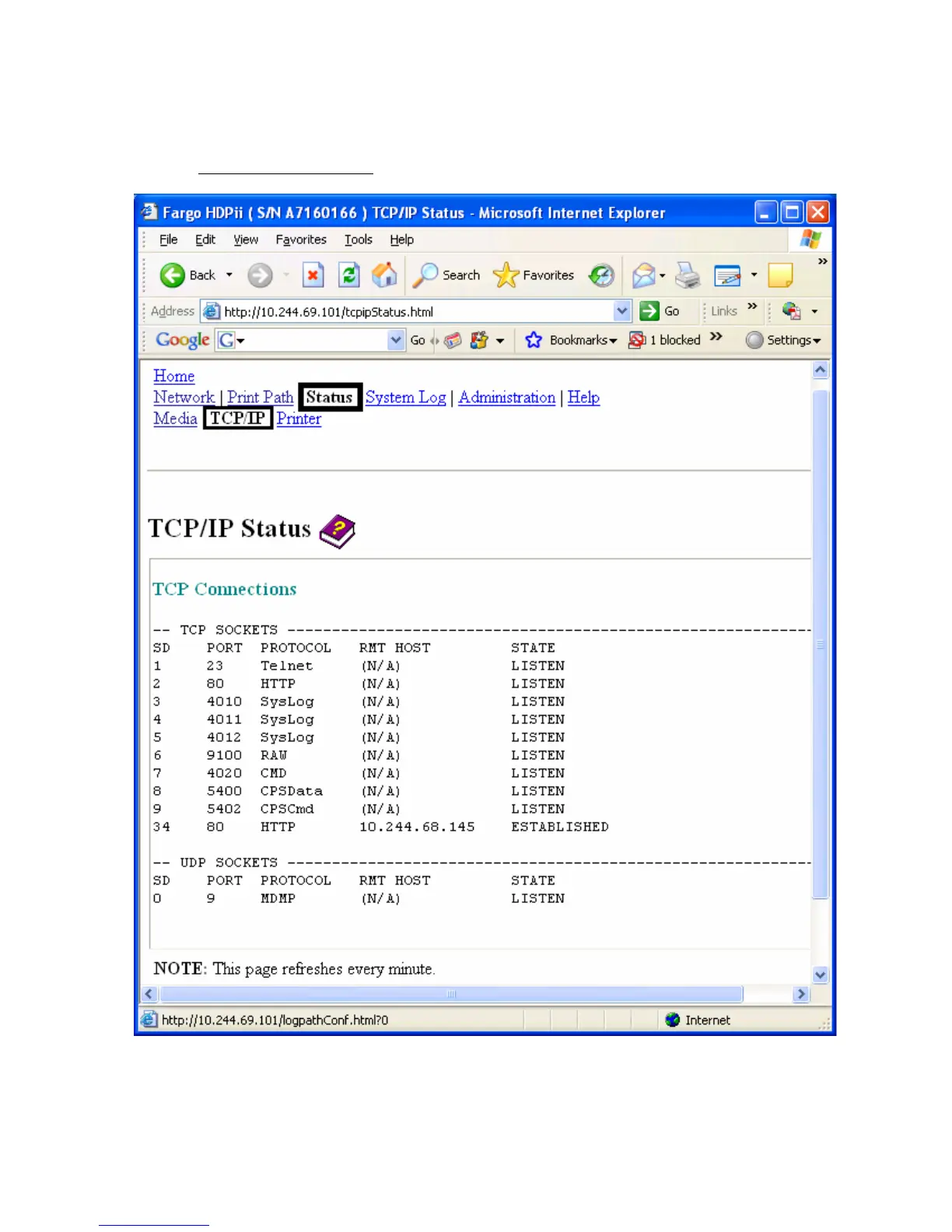This screenshot has height=1232, width=952.
Task: Click inside the address bar URL field
Action: click(x=416, y=312)
